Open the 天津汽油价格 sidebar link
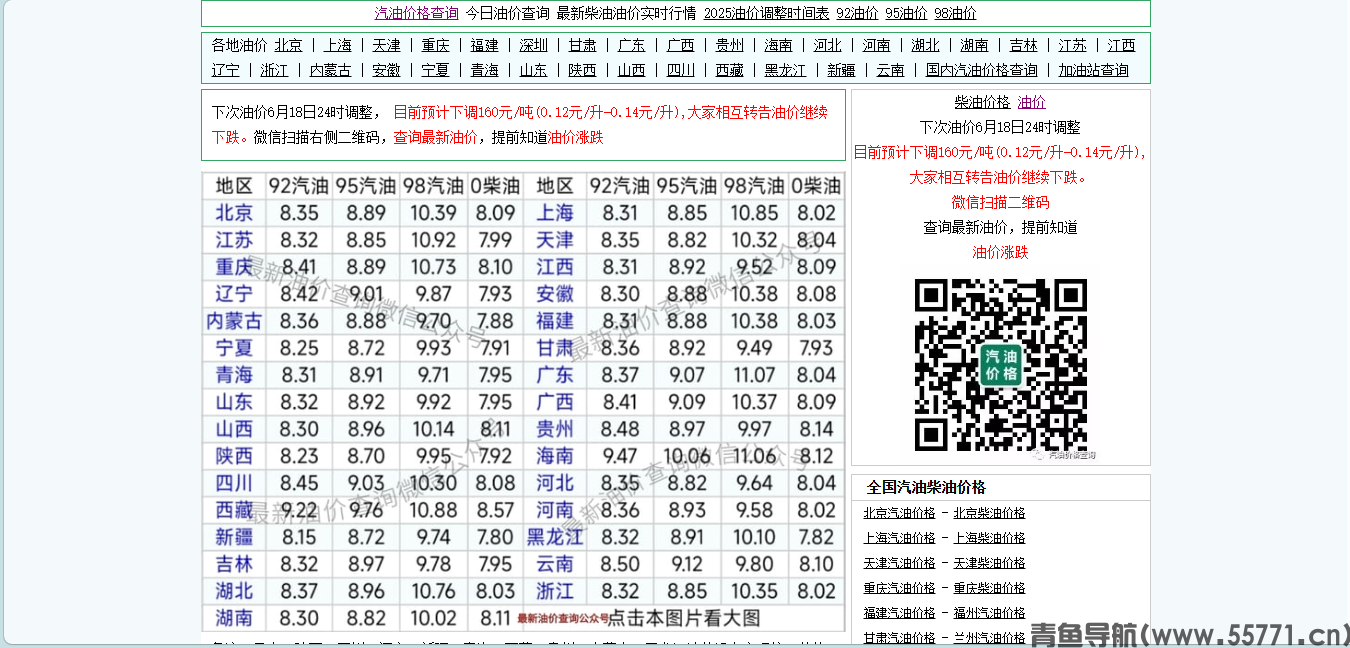This screenshot has height=648, width=1350. pyautogui.click(x=900, y=563)
